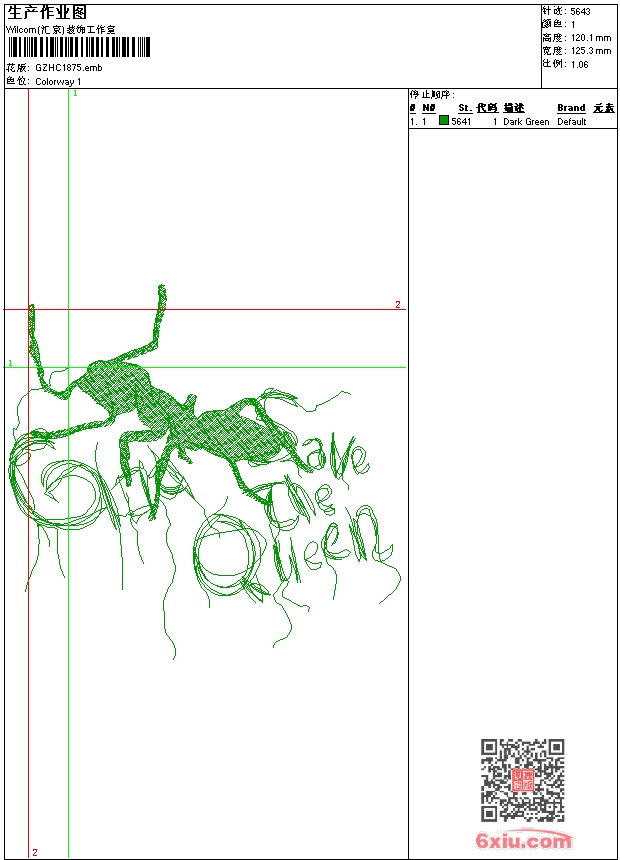Click the Wilcom studio name line

click(61, 30)
